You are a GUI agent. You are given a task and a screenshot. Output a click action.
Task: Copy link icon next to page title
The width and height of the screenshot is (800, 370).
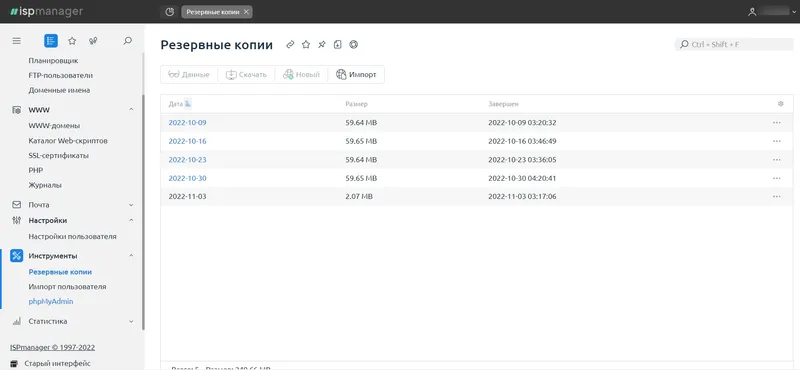pyautogui.click(x=290, y=45)
